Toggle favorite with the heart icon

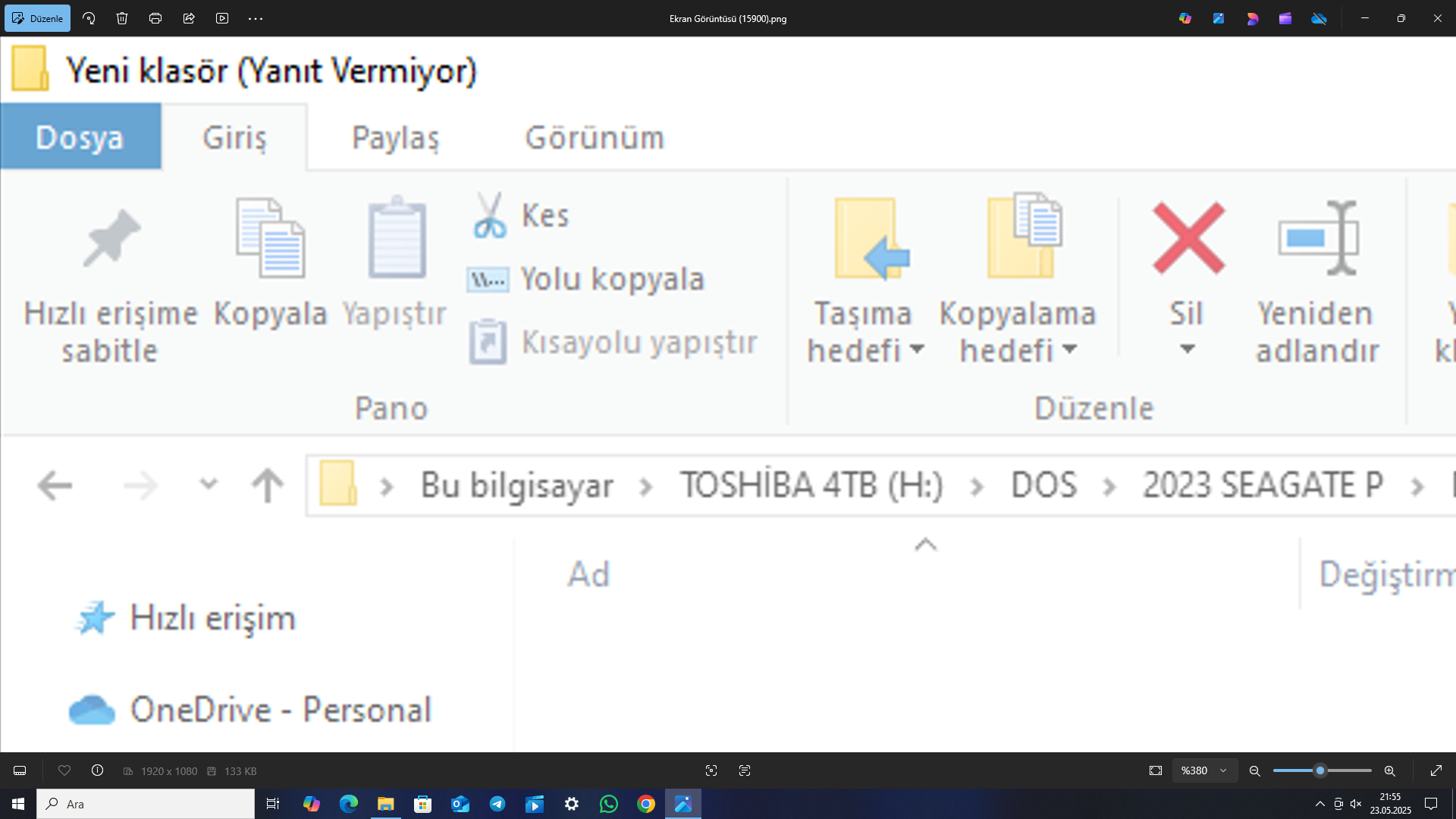64,770
